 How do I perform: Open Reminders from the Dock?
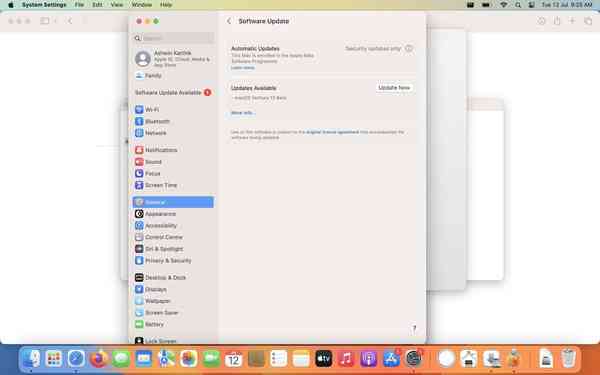[x=279, y=359]
